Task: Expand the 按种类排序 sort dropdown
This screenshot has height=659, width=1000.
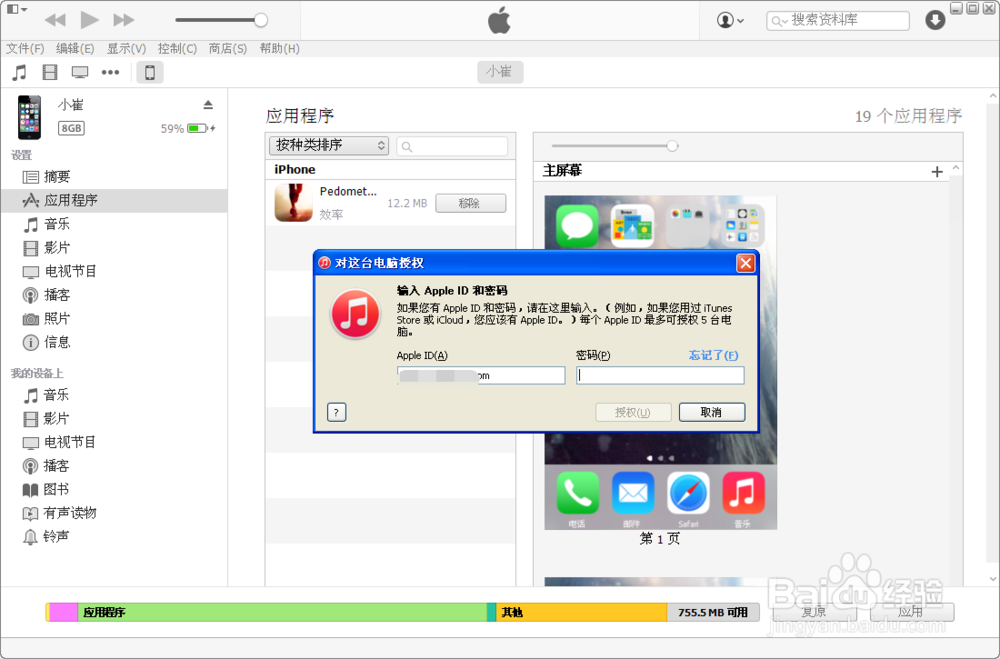Action: click(x=329, y=145)
